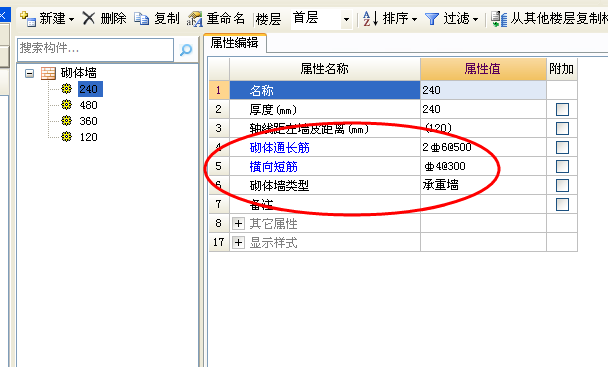Select the 480 wall component
608x367 pixels.
pos(88,105)
